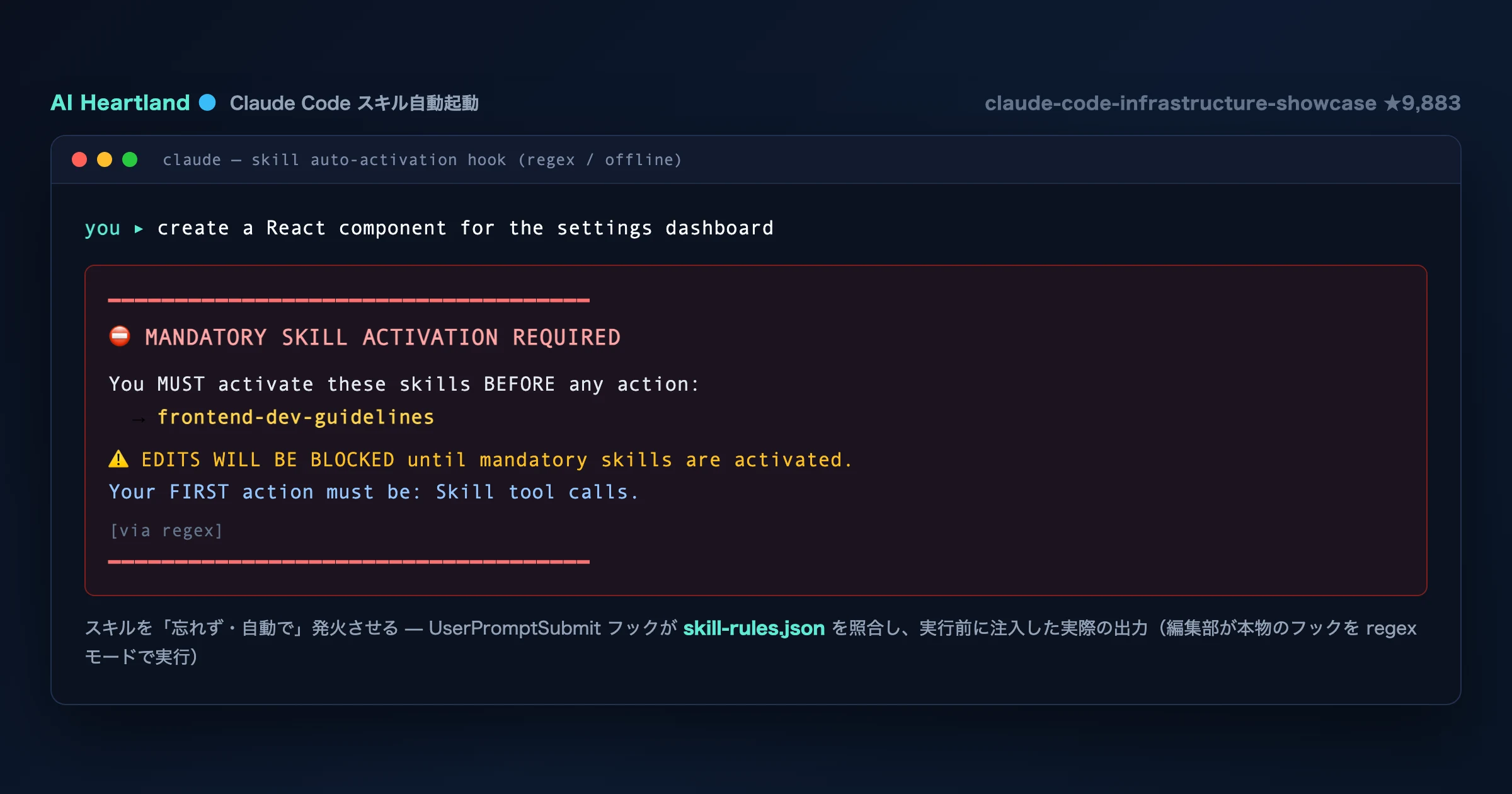Image resolution: width=1512 pixels, height=794 pixels.
Task: Click 'MANDATORY SKILL ACTIVATION REQUIRED' heading
Action: (383, 337)
